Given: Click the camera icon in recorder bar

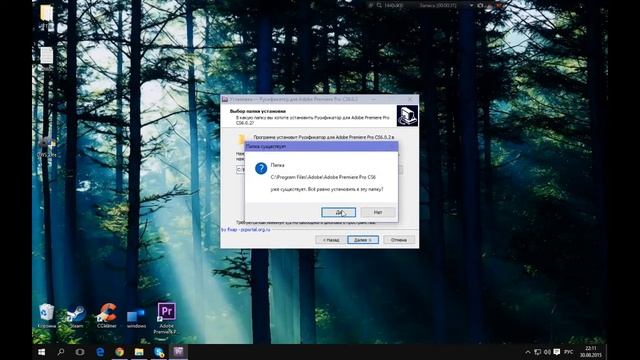Looking at the screenshot, I should point(480,5).
